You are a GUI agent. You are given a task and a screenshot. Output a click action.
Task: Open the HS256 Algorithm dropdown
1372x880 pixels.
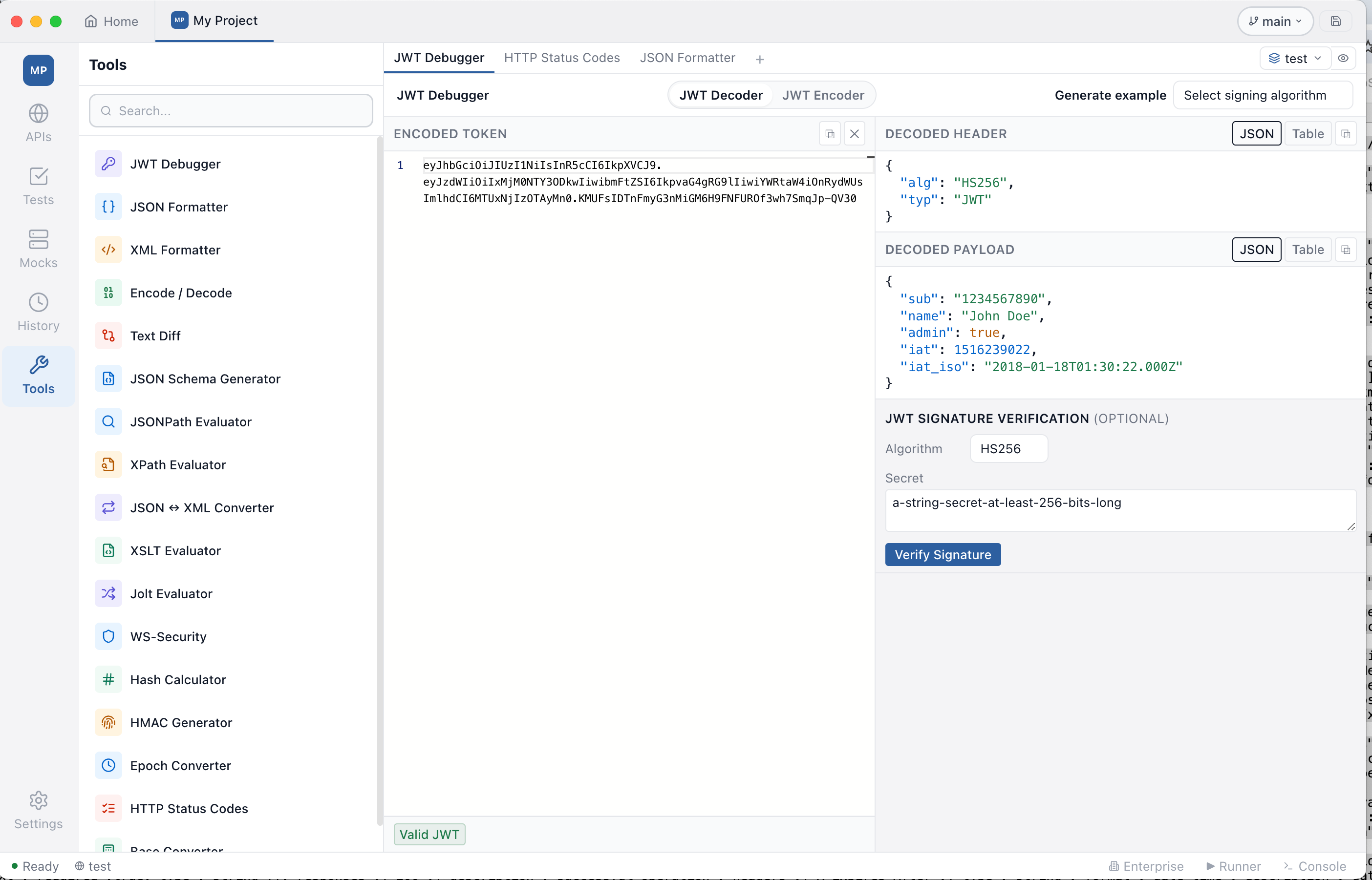click(x=1009, y=449)
